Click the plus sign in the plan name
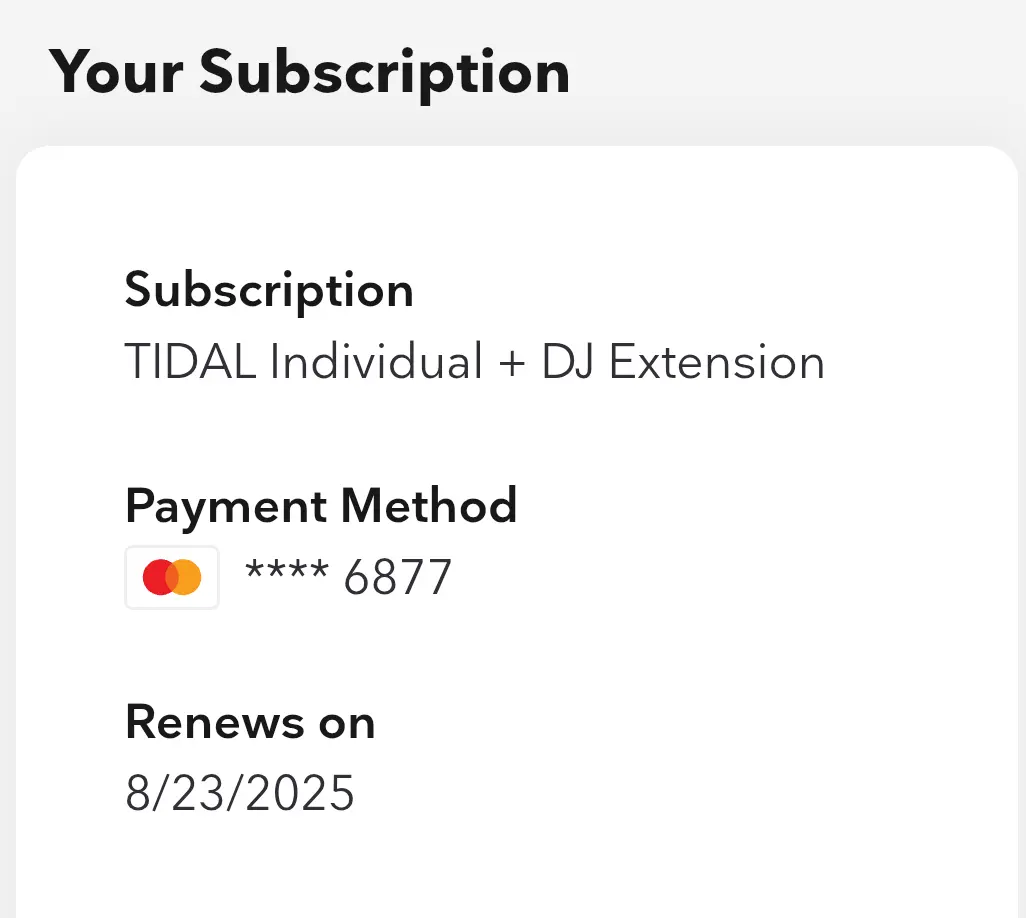 click(512, 364)
